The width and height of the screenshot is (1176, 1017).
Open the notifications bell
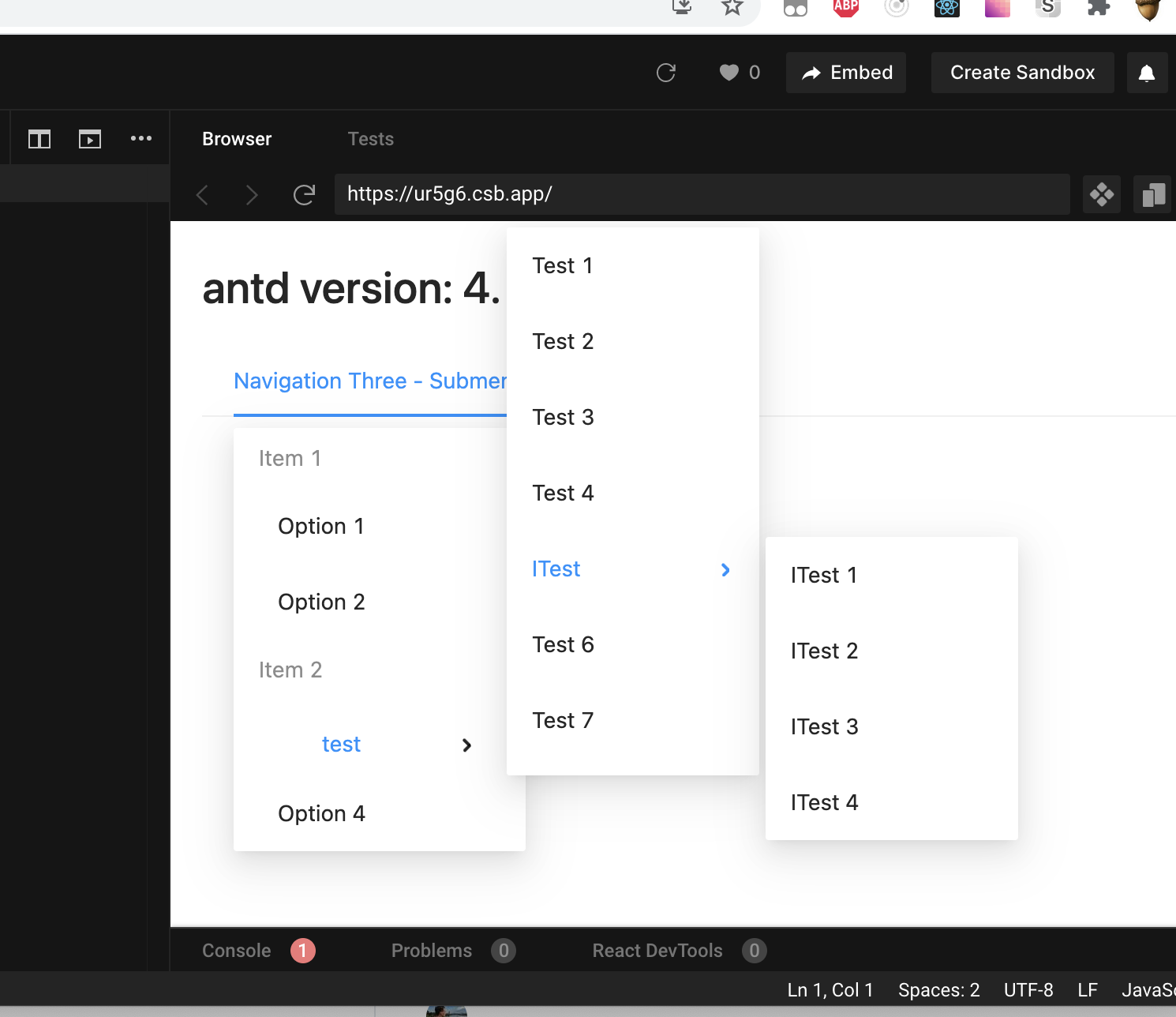(1147, 72)
